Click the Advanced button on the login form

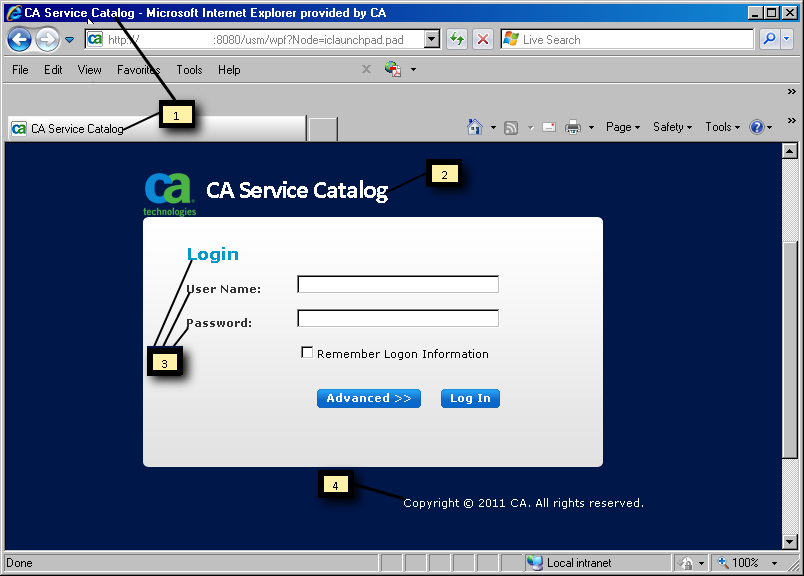point(368,398)
